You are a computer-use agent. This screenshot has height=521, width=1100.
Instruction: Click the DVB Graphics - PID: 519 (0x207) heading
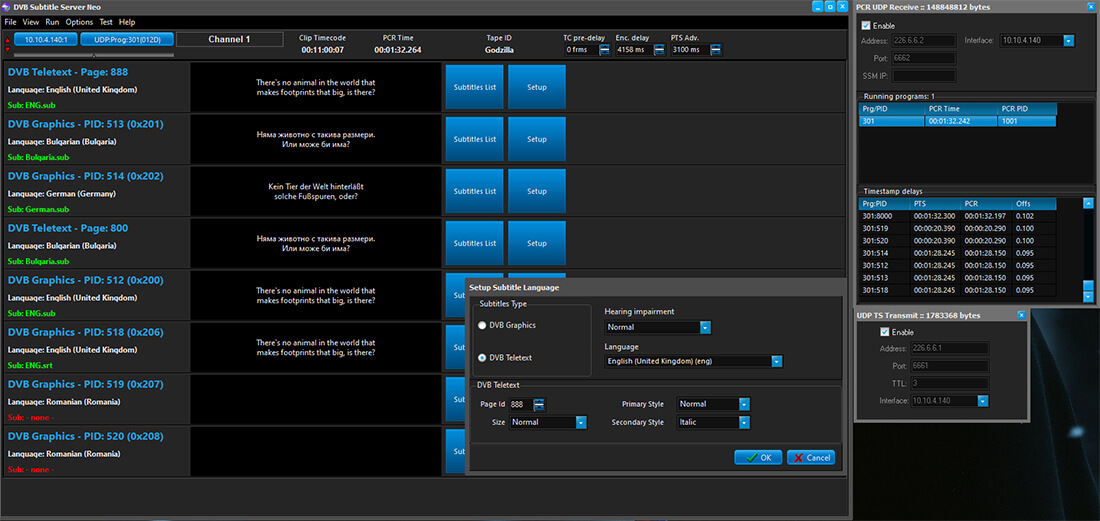coord(86,384)
